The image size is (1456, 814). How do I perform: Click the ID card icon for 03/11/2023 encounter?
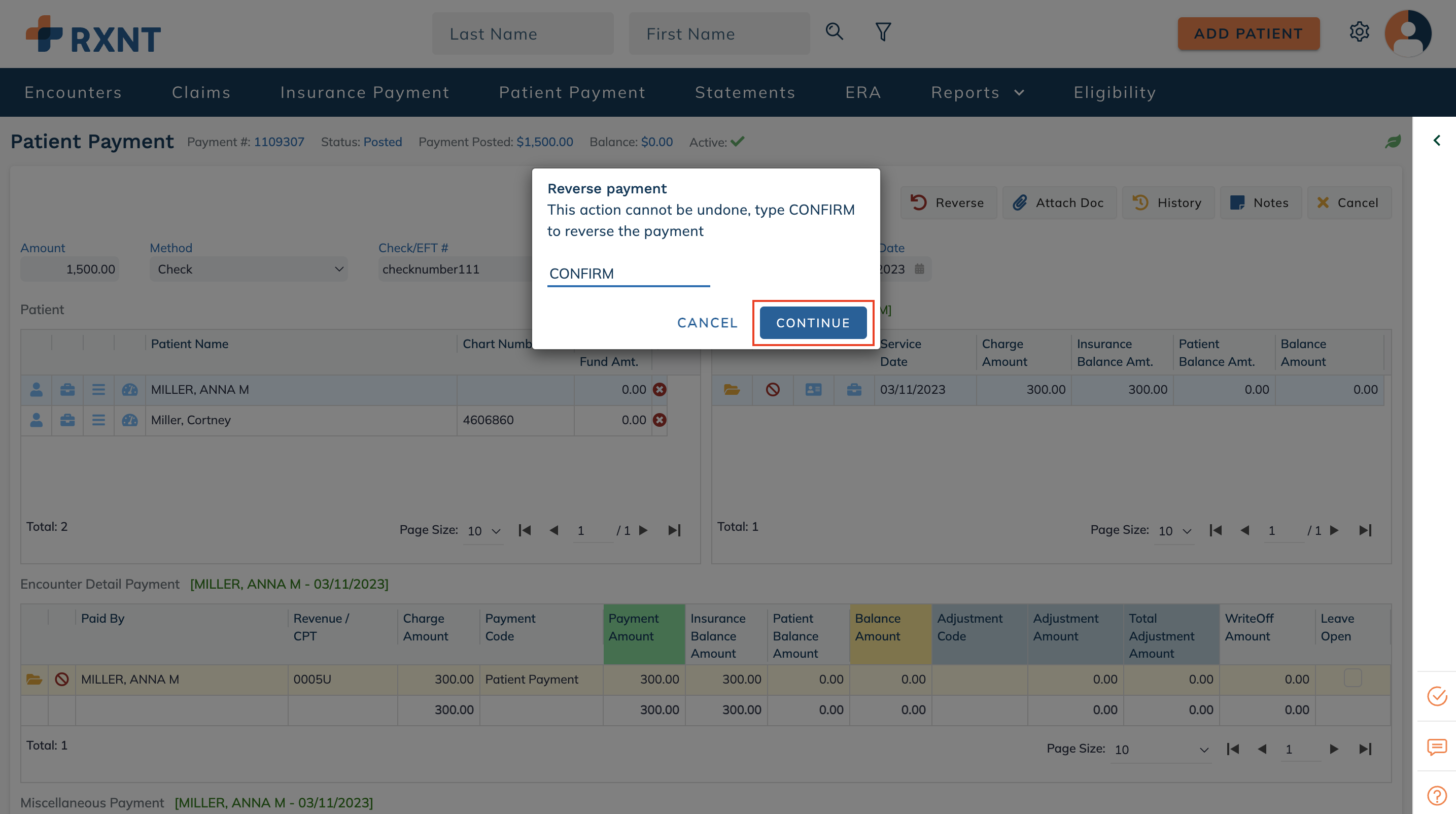813,389
